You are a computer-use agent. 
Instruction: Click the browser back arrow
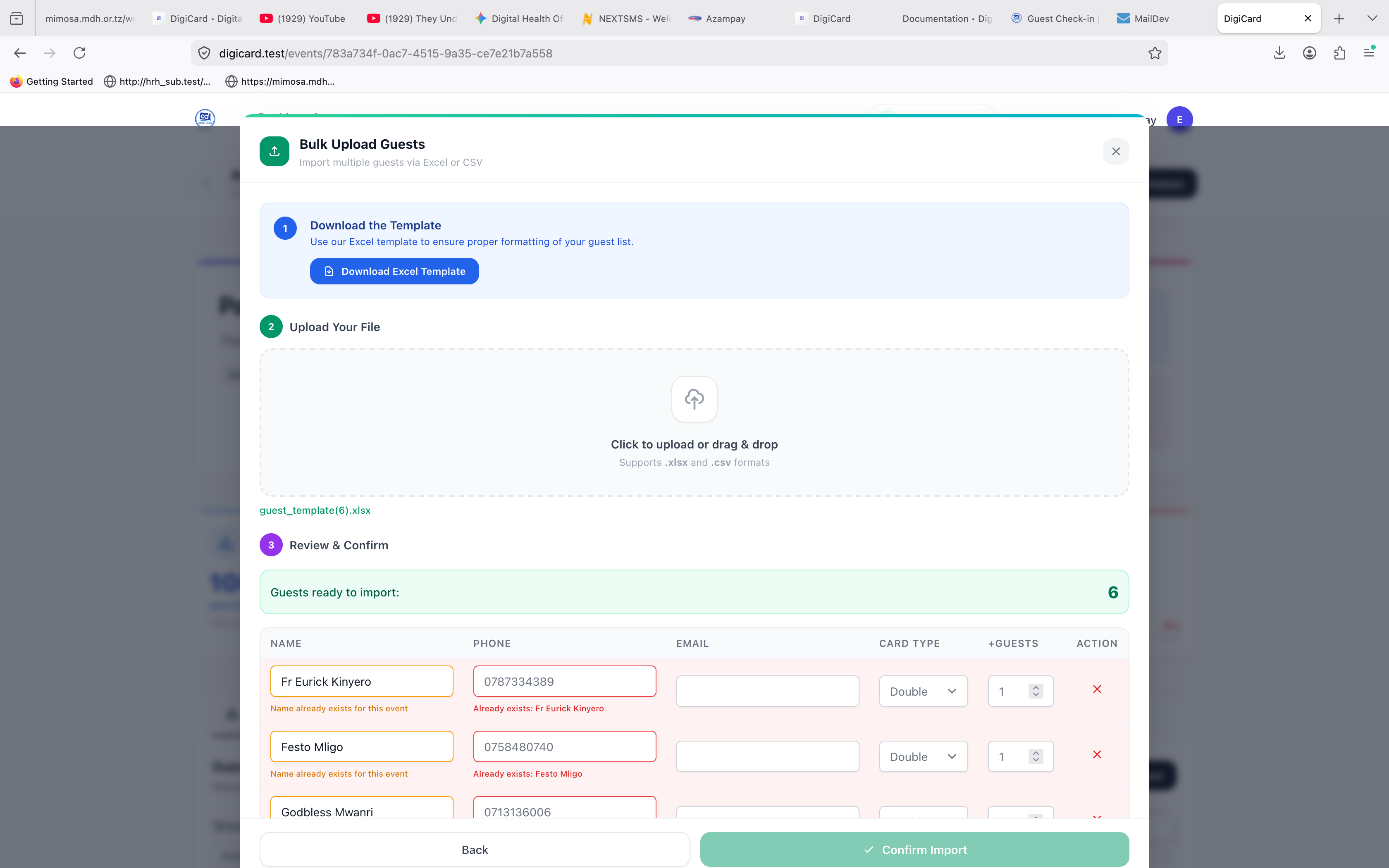point(20,53)
